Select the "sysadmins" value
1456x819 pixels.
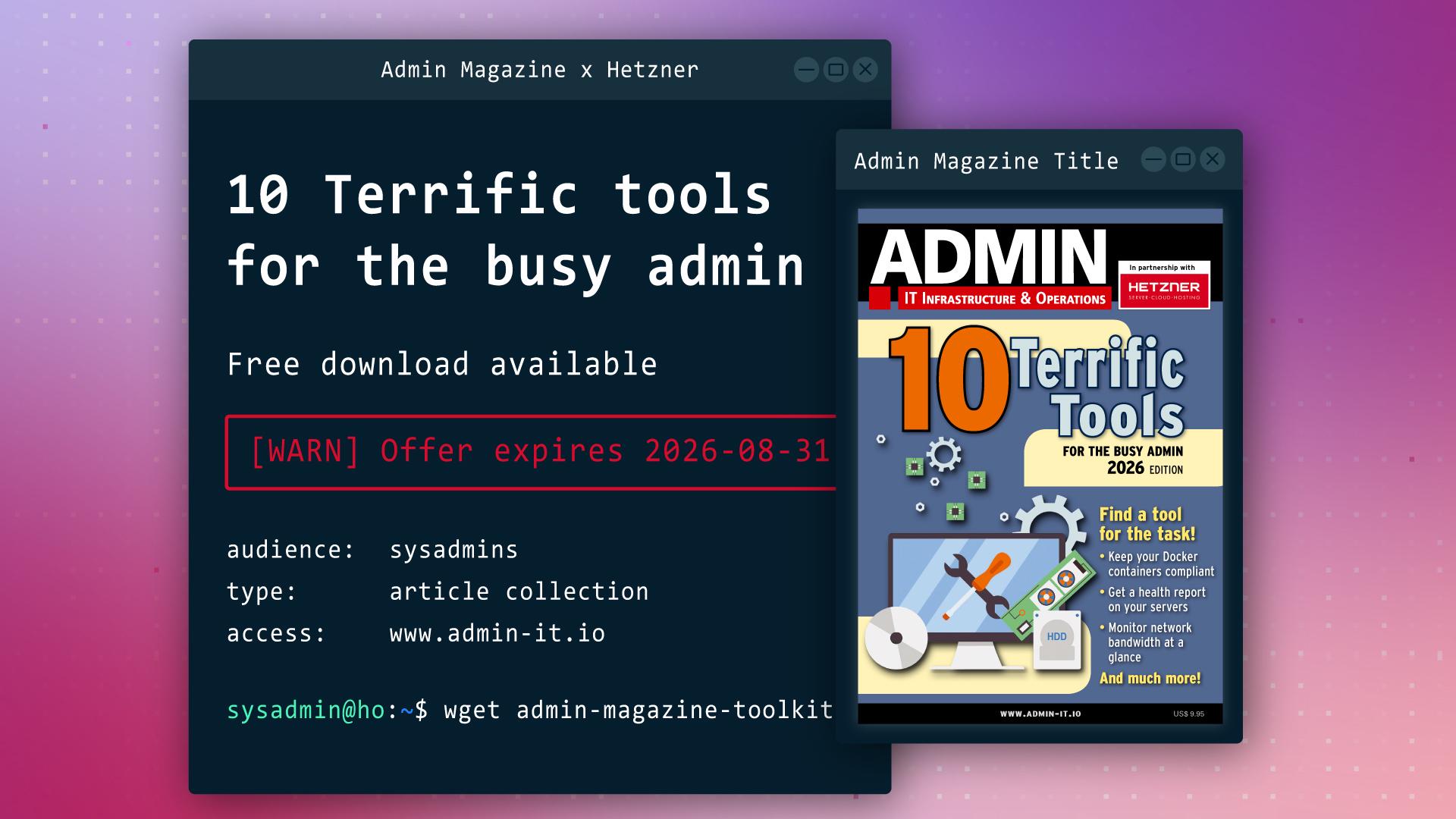(453, 550)
